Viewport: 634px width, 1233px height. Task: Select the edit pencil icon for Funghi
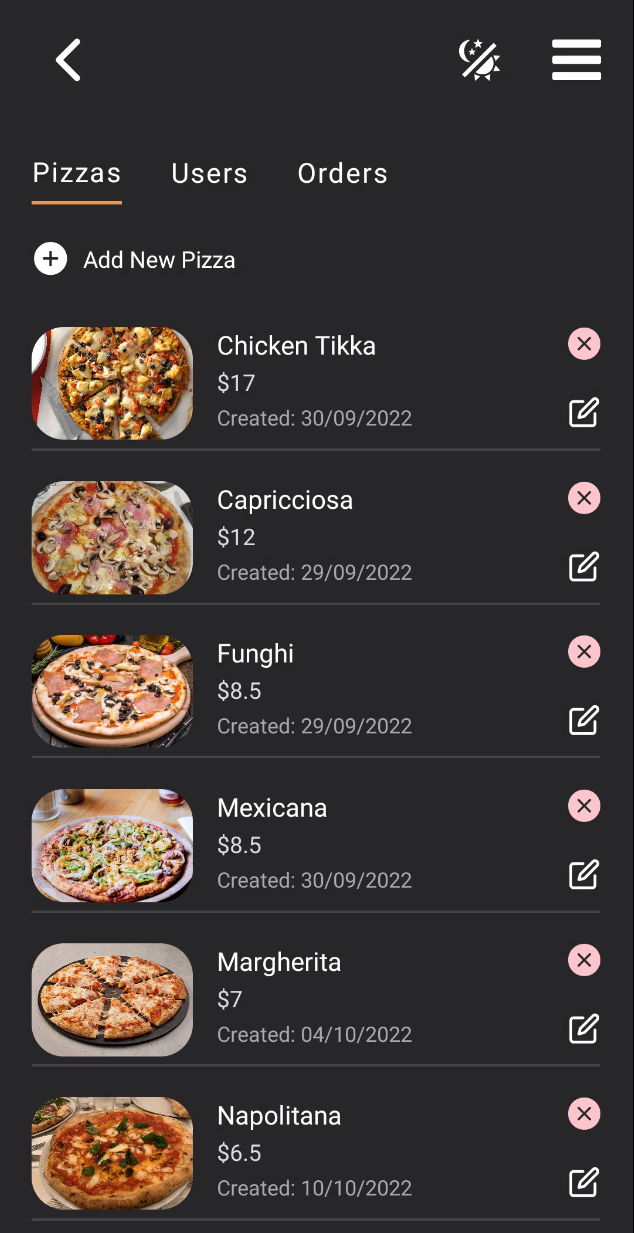(584, 720)
